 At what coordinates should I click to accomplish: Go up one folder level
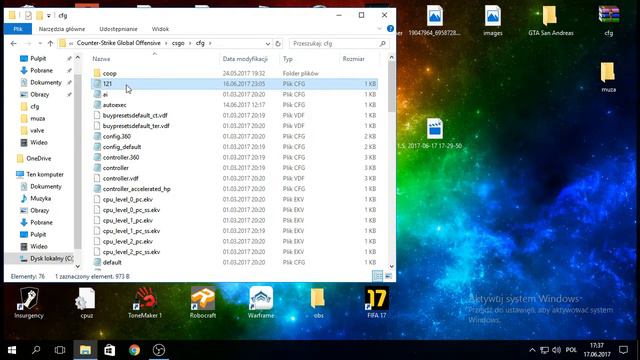(x=50, y=43)
